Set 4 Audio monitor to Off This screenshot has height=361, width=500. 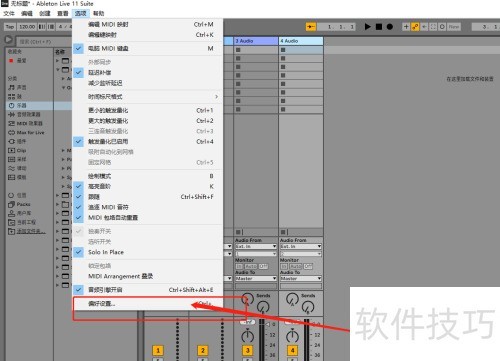click(x=308, y=266)
